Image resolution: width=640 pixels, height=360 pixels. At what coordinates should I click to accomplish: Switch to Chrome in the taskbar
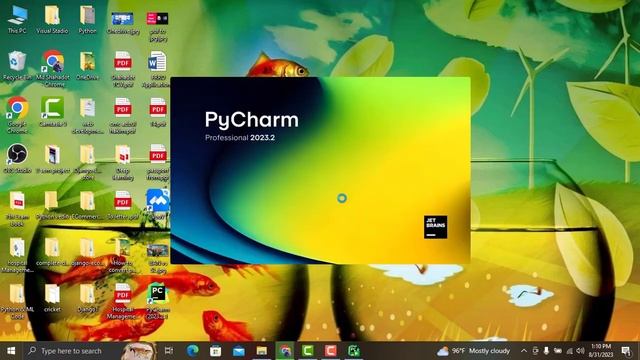[285, 351]
